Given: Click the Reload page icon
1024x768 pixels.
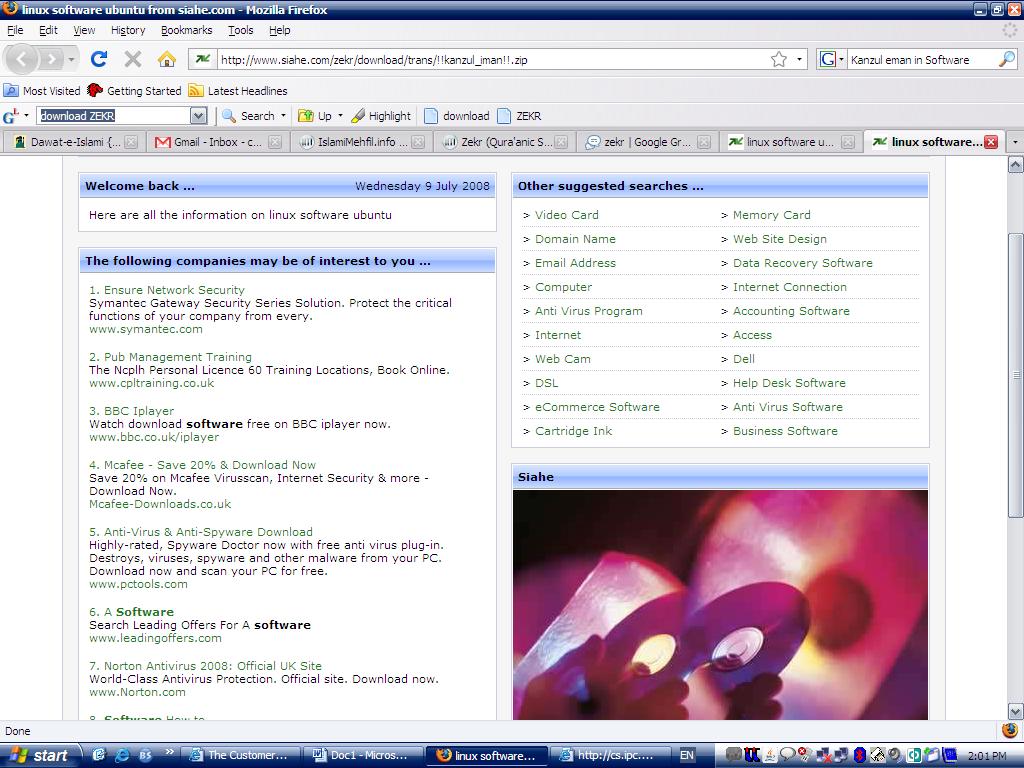Looking at the screenshot, I should click(x=99, y=59).
